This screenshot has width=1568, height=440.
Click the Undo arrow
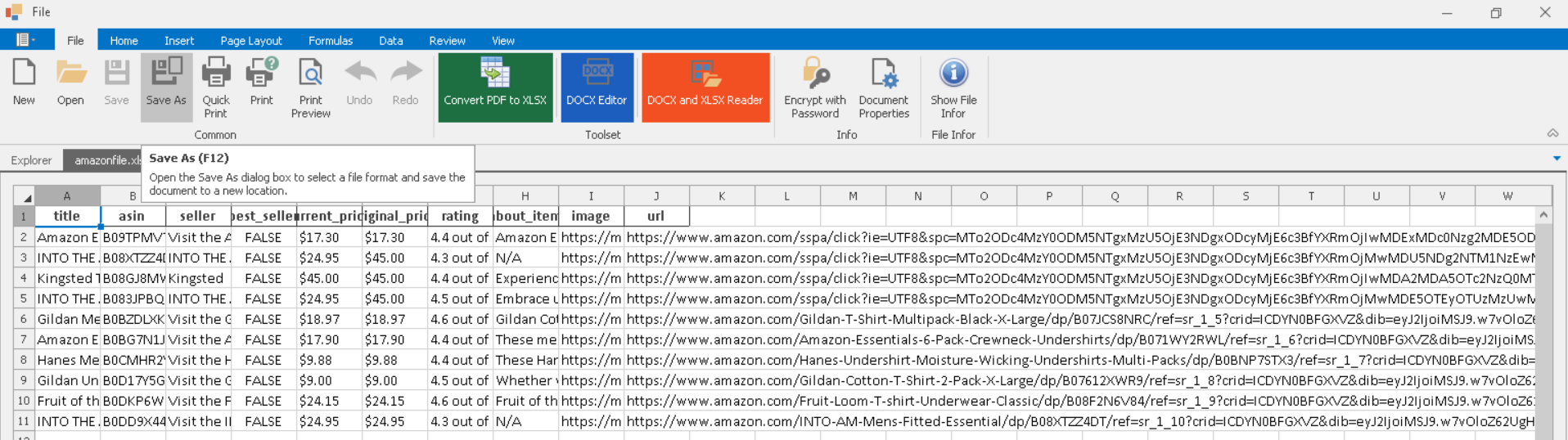[x=359, y=82]
